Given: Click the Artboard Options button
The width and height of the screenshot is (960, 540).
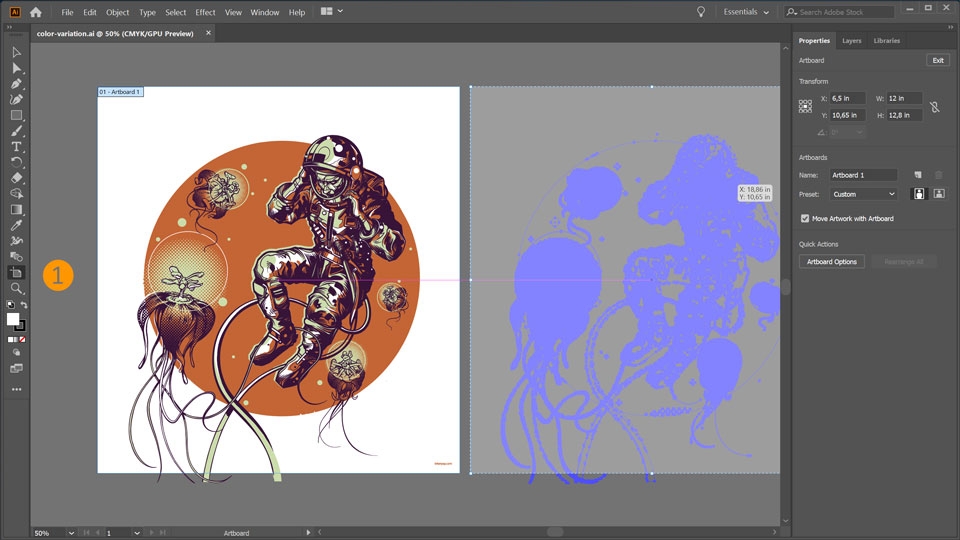Looking at the screenshot, I should tap(831, 261).
